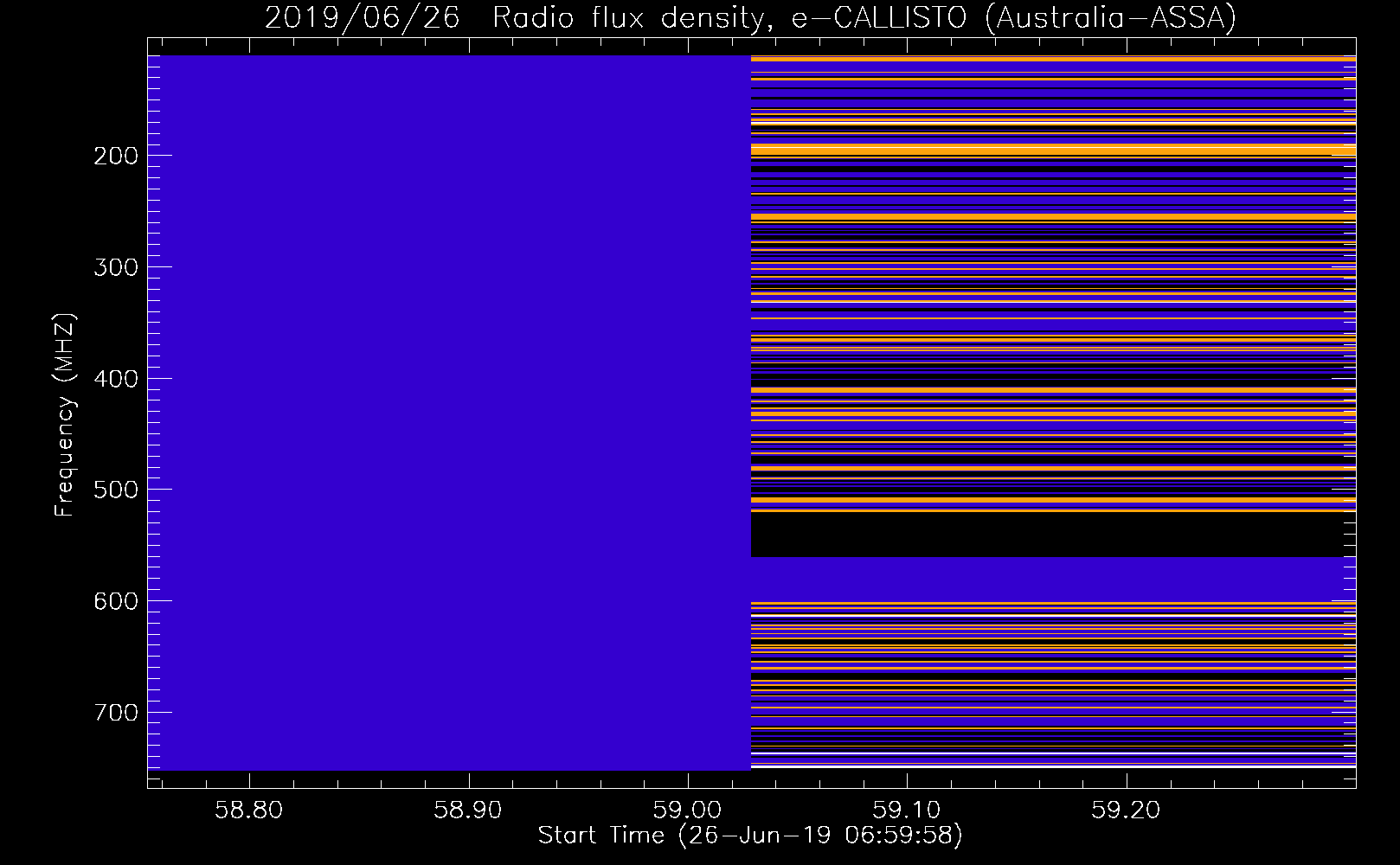Select the 300 frequency tick label

[115, 267]
